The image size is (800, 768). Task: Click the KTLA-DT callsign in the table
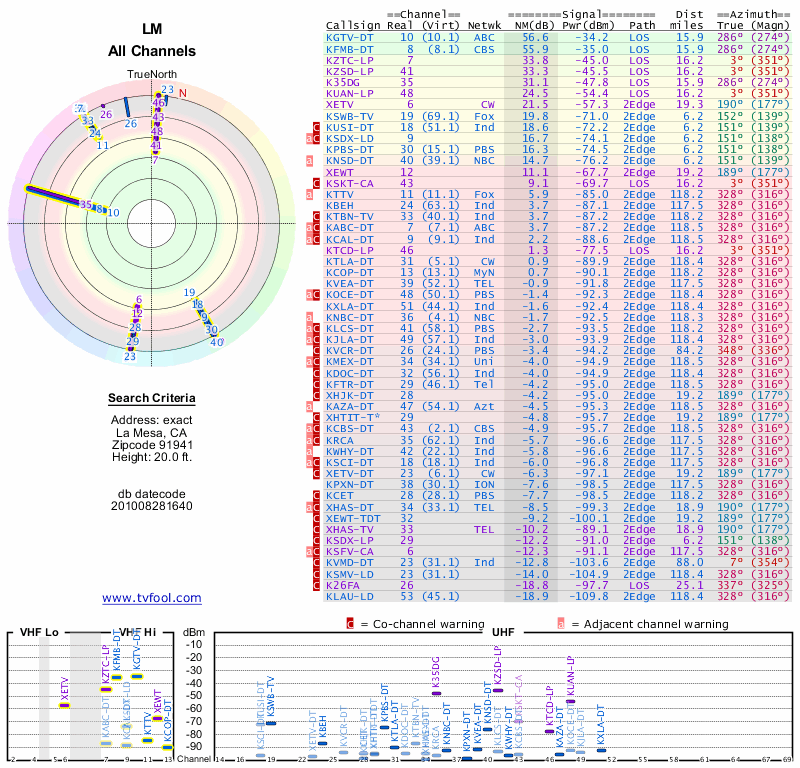tap(349, 262)
